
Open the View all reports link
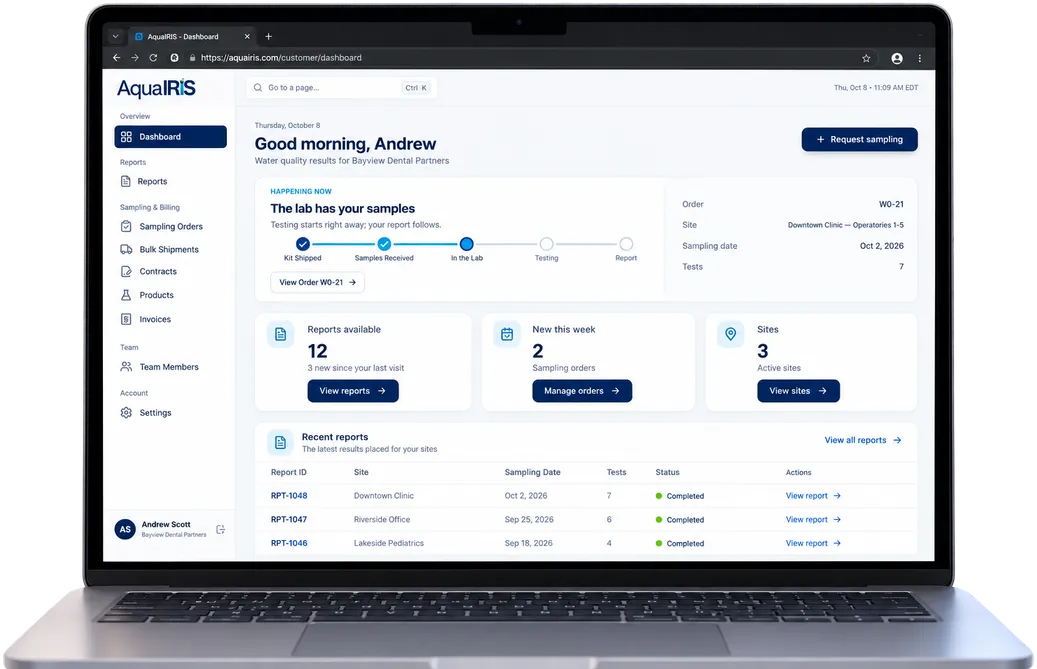[x=863, y=440]
